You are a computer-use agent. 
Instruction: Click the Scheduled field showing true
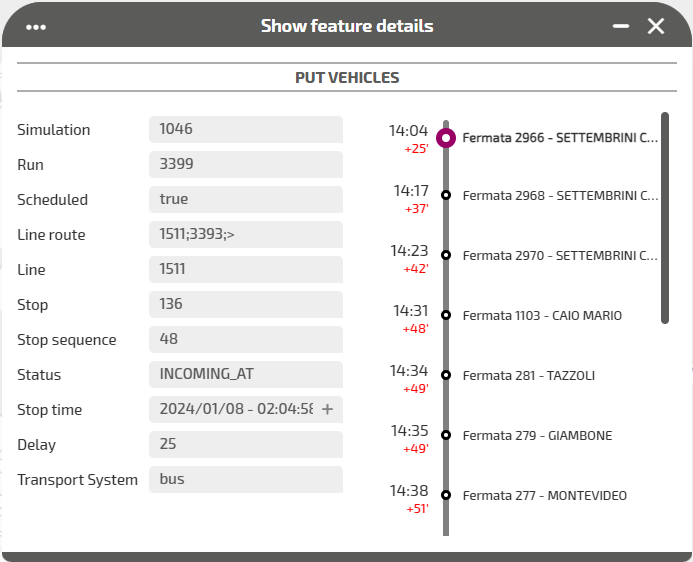[245, 199]
